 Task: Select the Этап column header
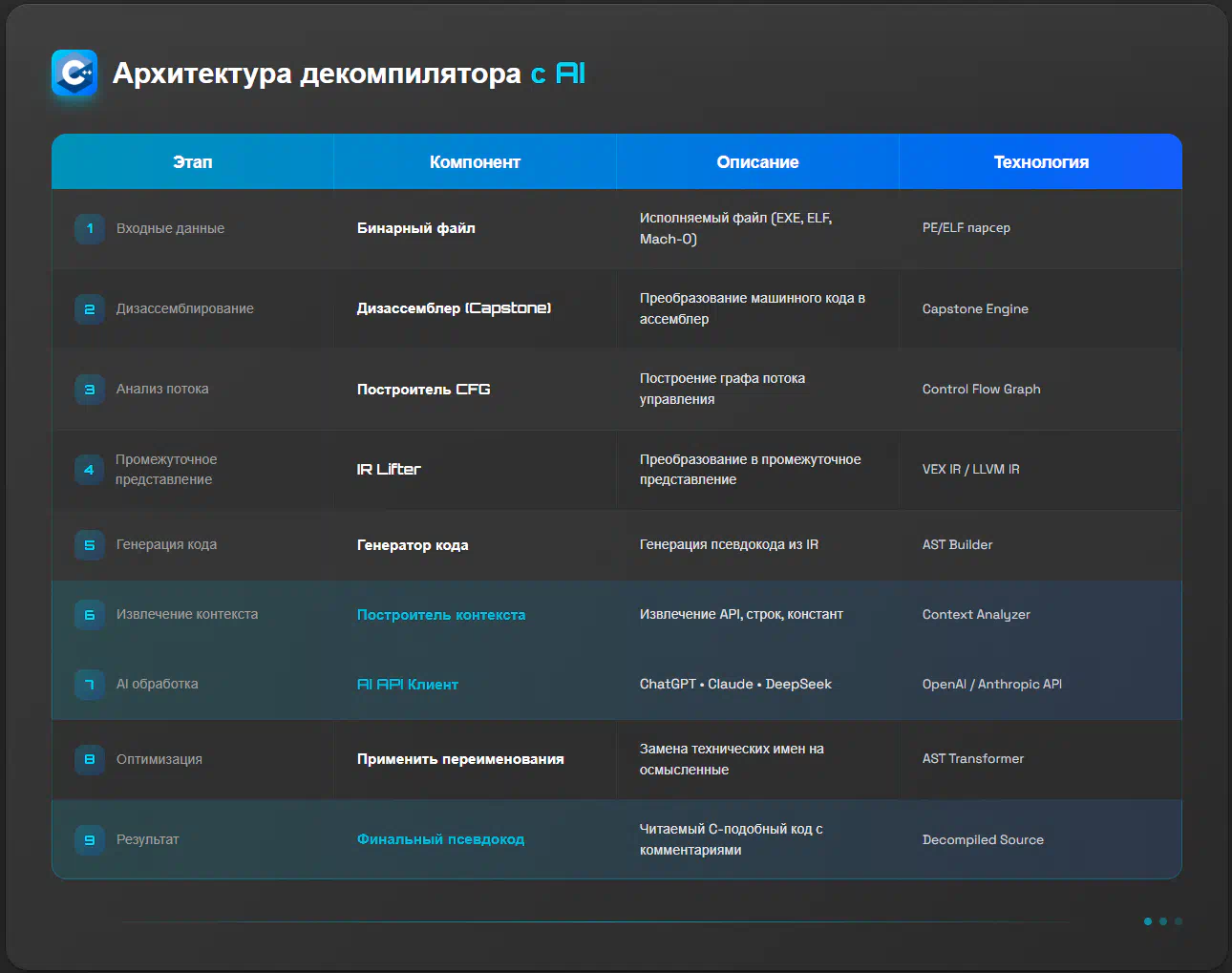click(193, 162)
